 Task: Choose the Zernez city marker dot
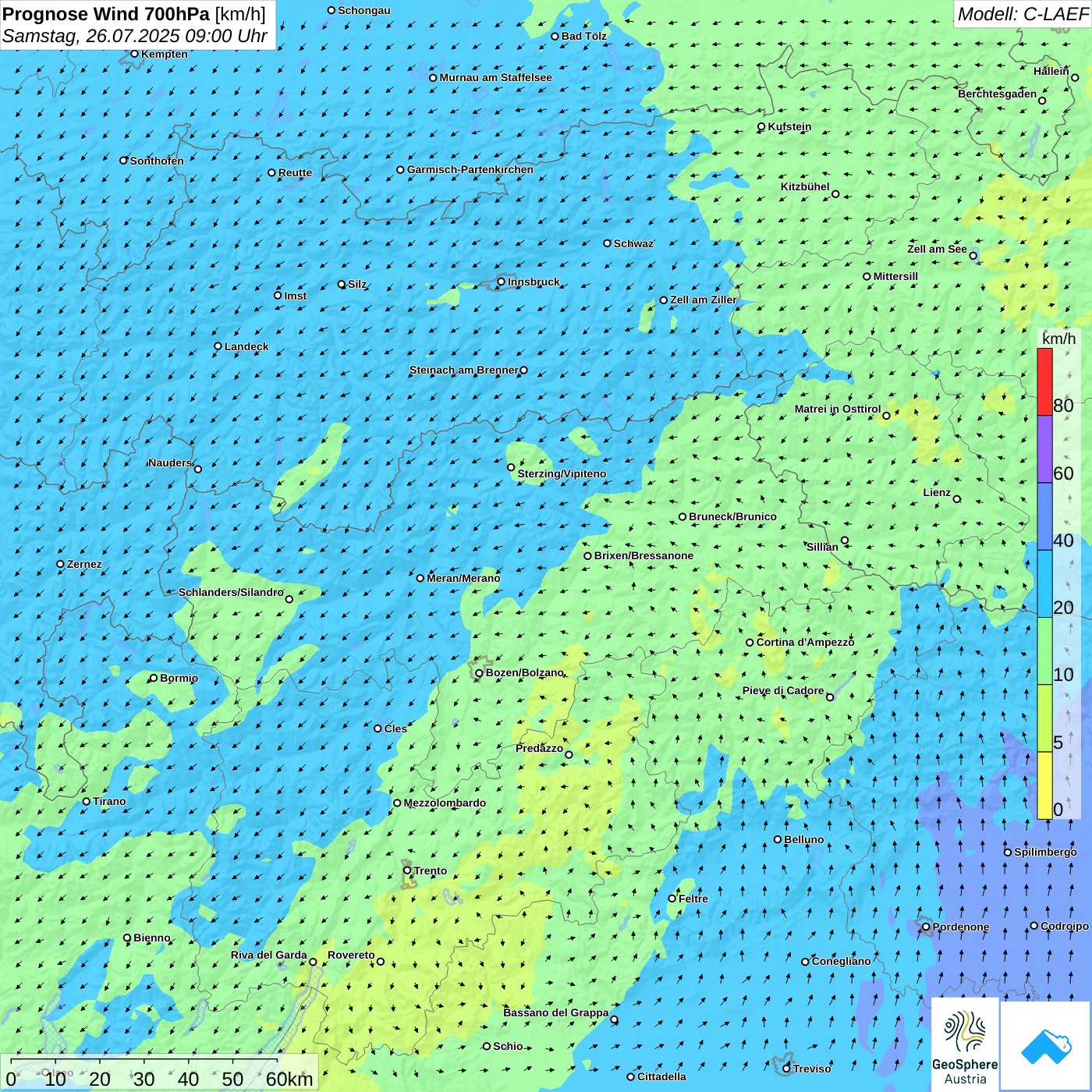(x=60, y=564)
